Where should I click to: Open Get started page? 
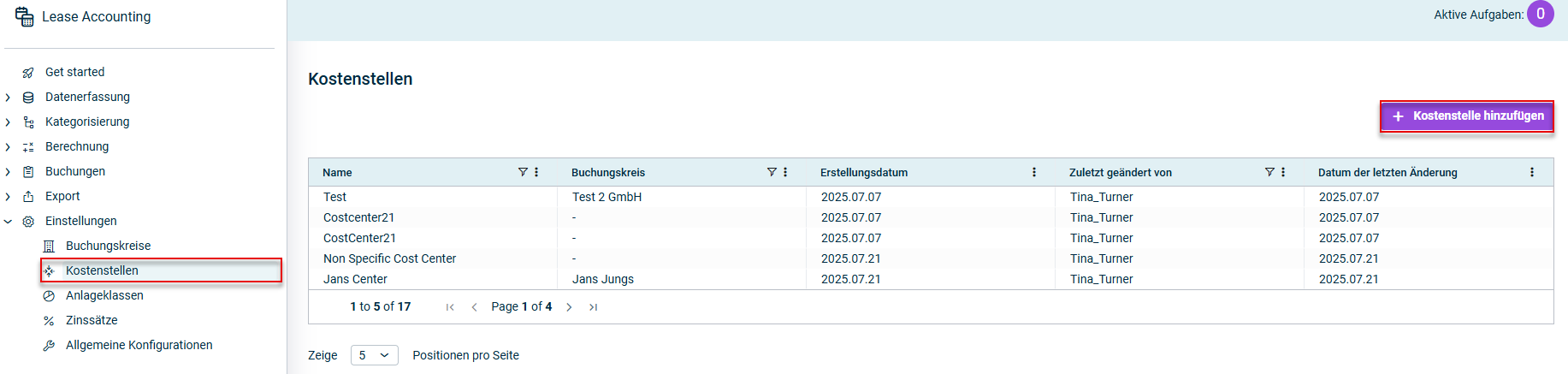(x=74, y=72)
